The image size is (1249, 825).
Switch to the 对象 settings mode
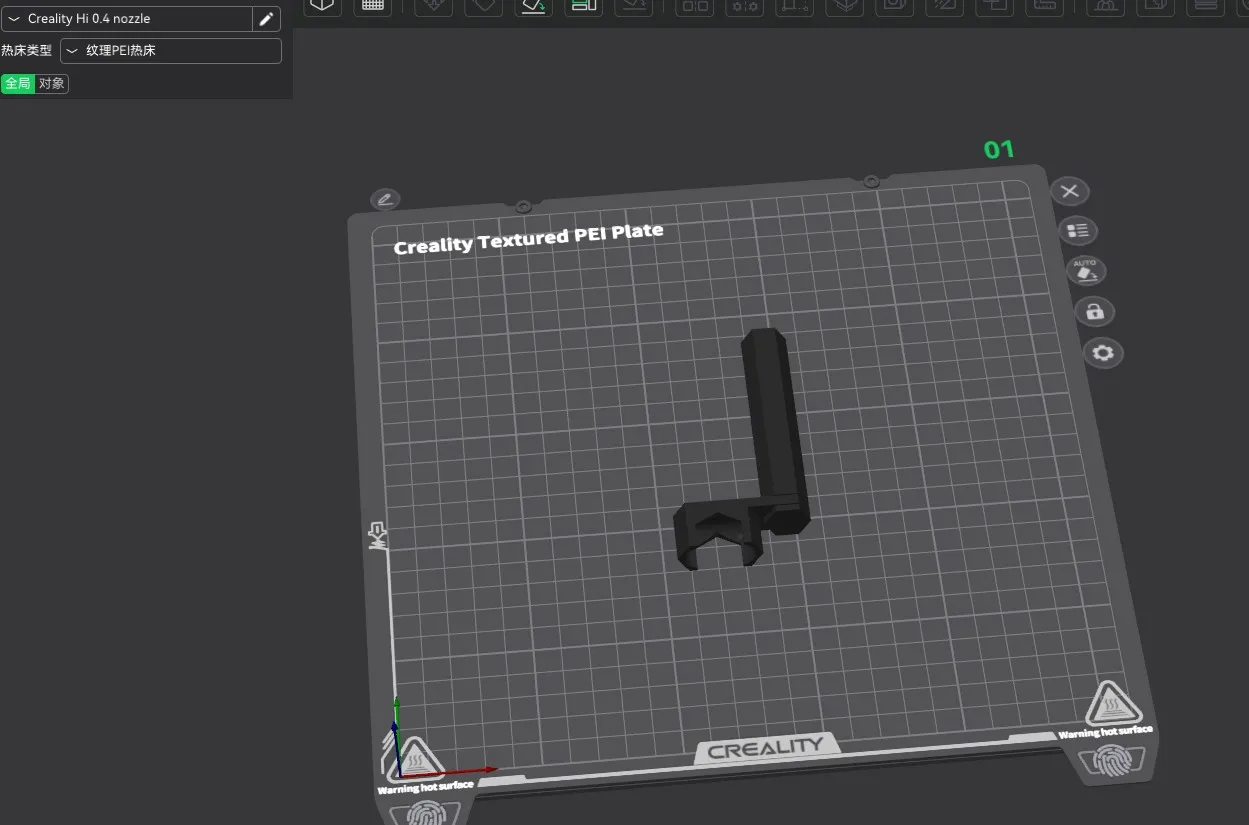click(52, 84)
